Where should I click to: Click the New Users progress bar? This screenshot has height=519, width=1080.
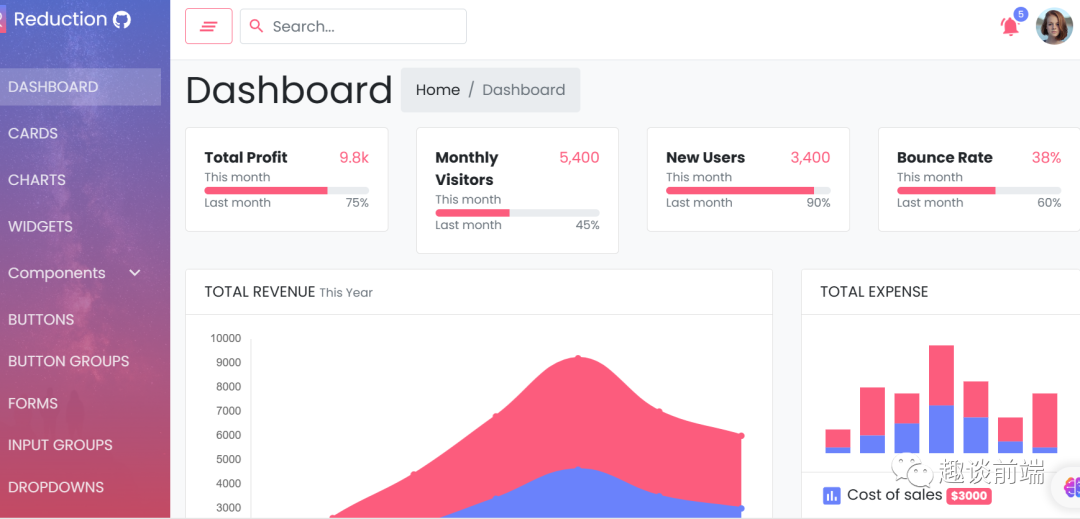click(x=748, y=191)
